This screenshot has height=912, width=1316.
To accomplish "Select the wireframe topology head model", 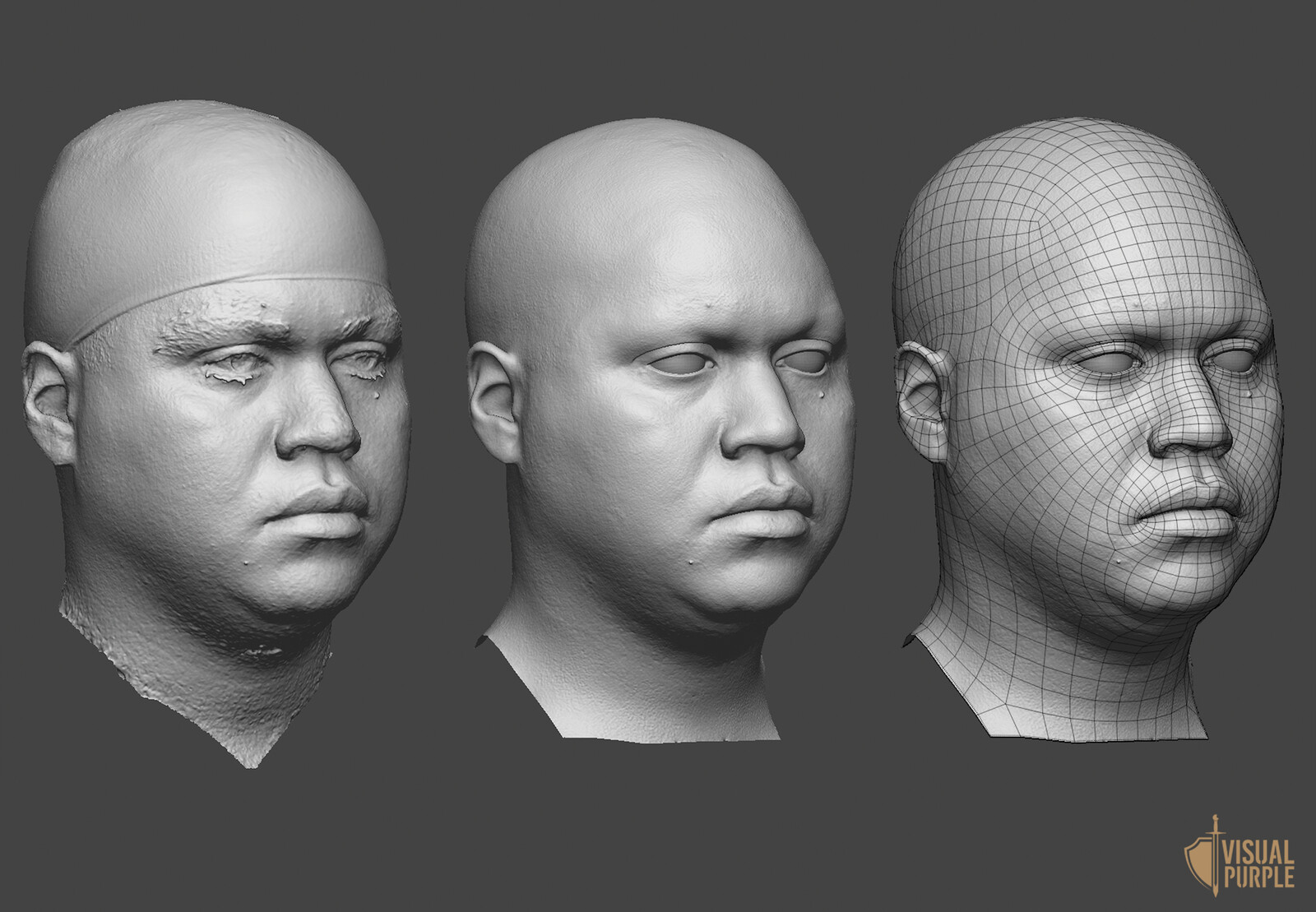I will coord(1087,428).
